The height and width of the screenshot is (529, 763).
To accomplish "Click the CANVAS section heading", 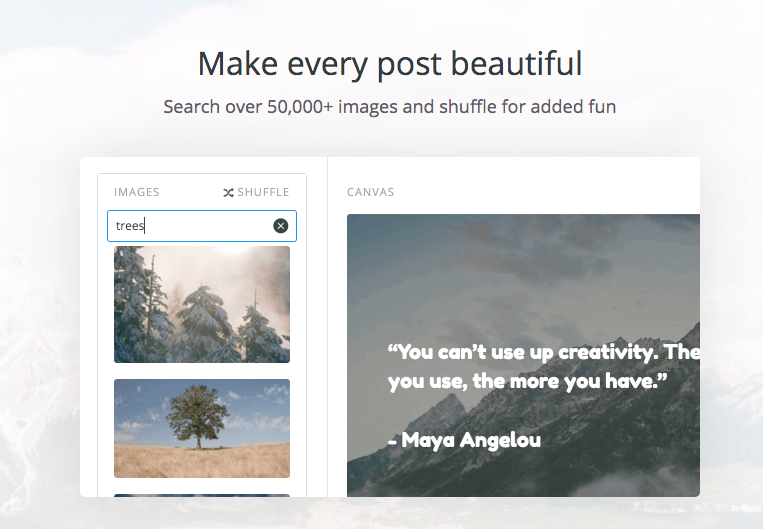I will [371, 192].
